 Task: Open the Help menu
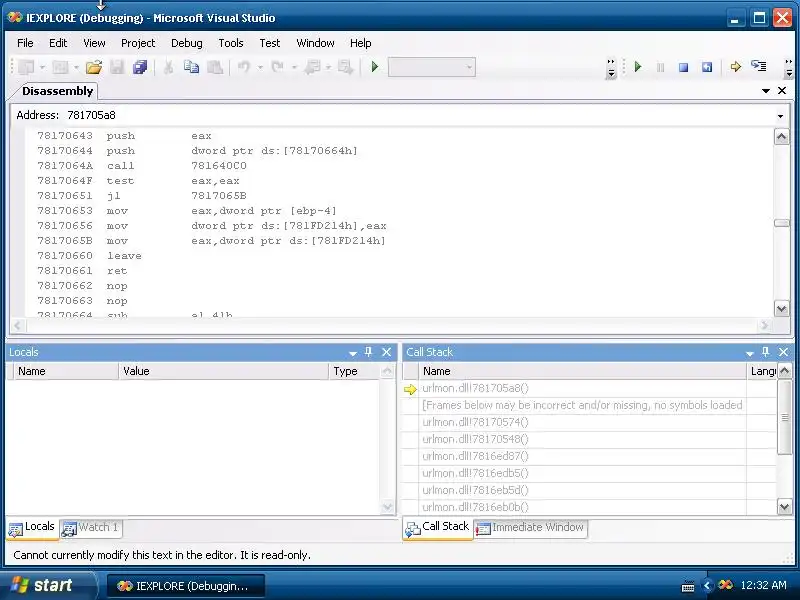tap(361, 43)
